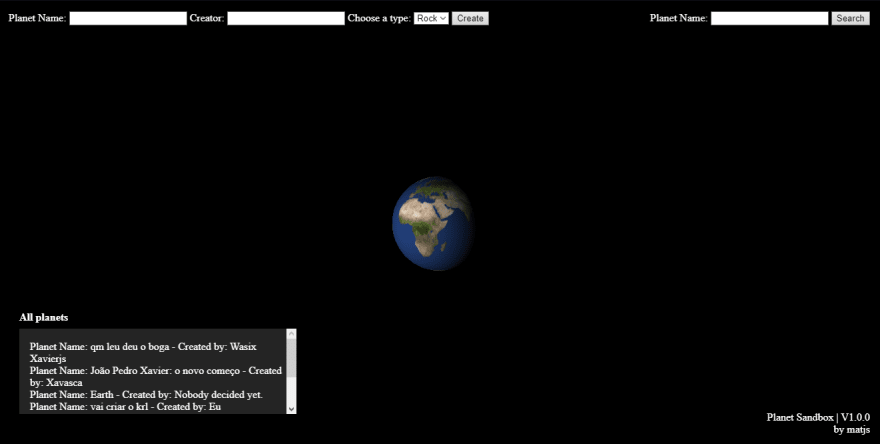Click the 'All planets' heading
Image resolution: width=880 pixels, height=444 pixels.
pyautogui.click(x=44, y=318)
